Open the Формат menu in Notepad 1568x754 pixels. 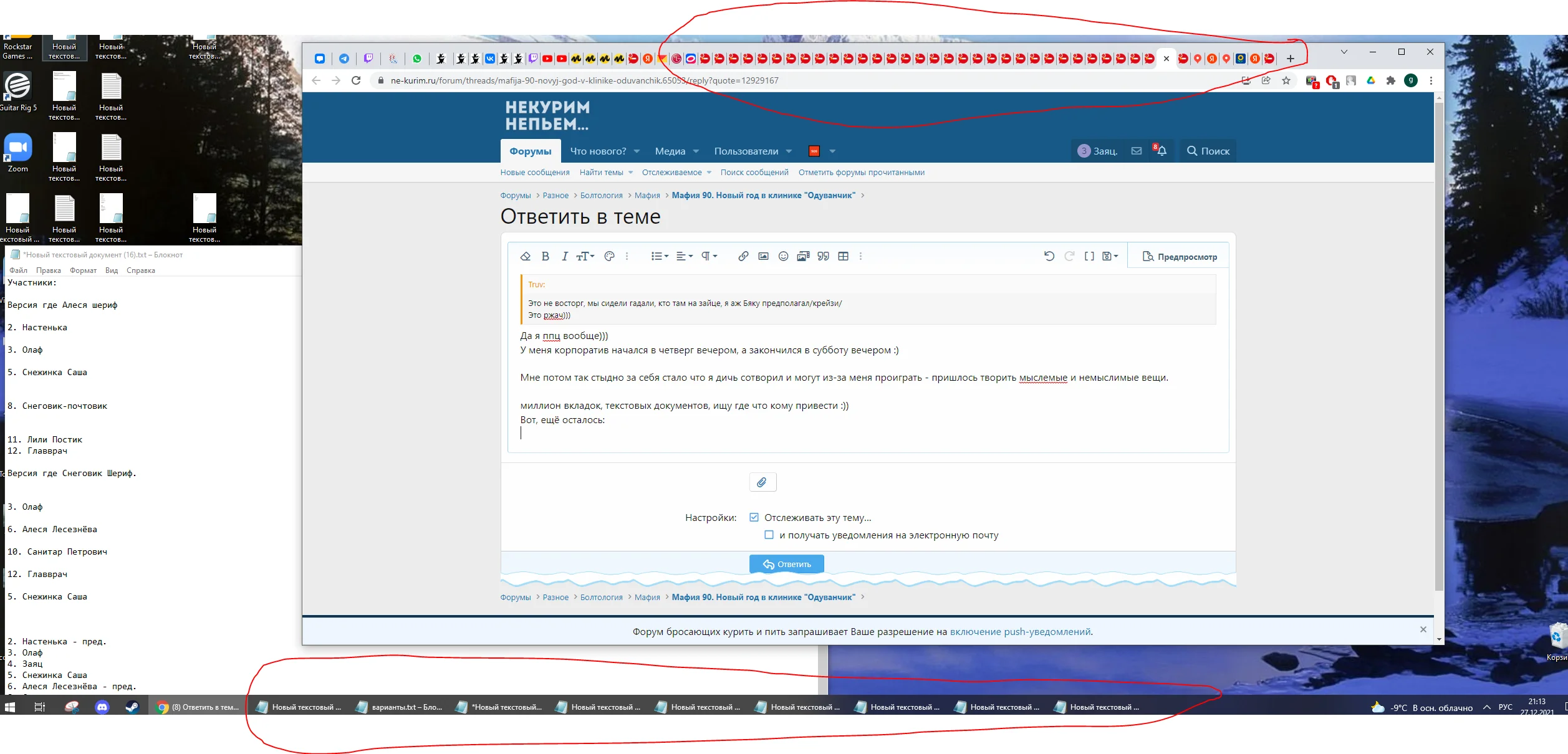(84, 270)
